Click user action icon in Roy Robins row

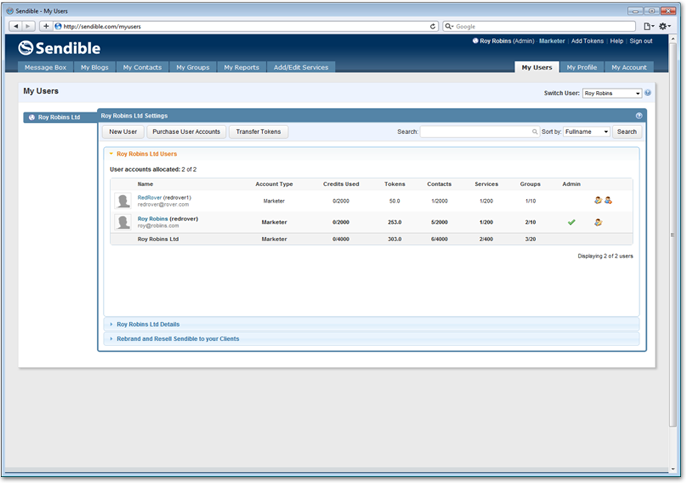coord(598,222)
